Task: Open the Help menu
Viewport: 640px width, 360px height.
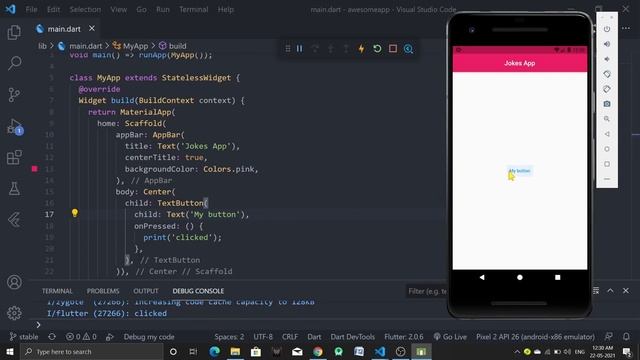Action: coord(225,9)
